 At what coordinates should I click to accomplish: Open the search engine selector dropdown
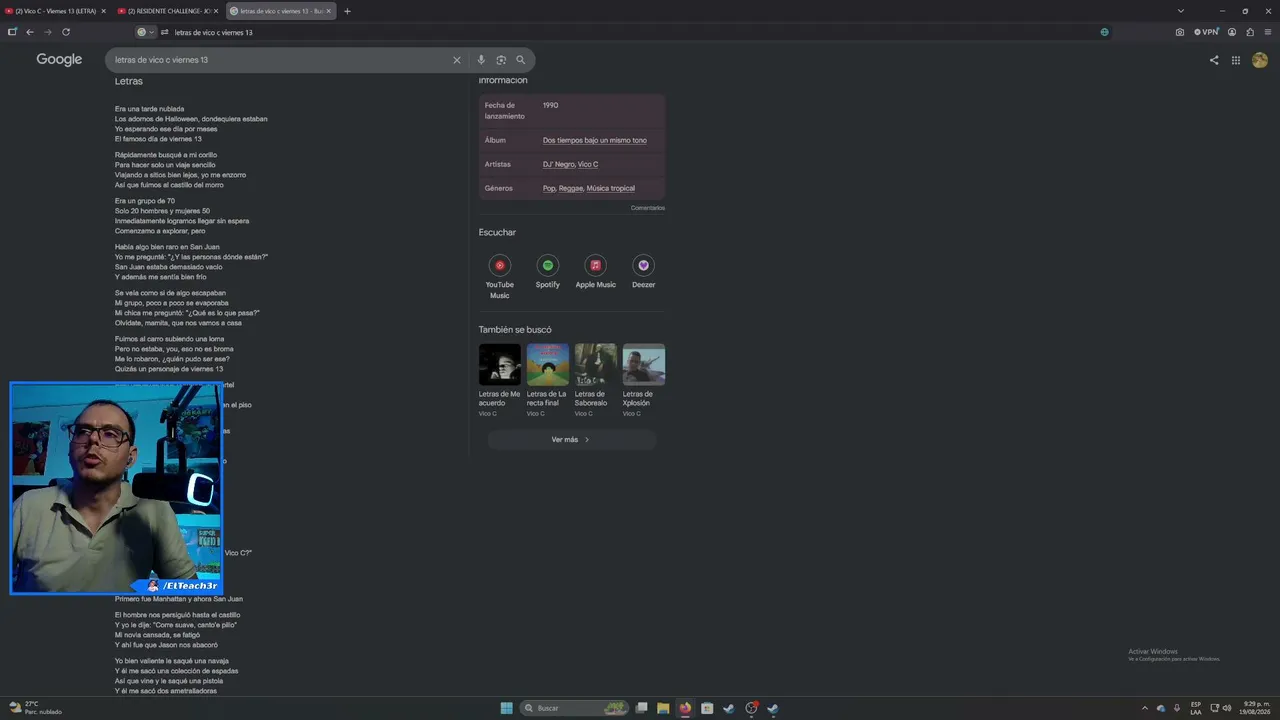[145, 32]
